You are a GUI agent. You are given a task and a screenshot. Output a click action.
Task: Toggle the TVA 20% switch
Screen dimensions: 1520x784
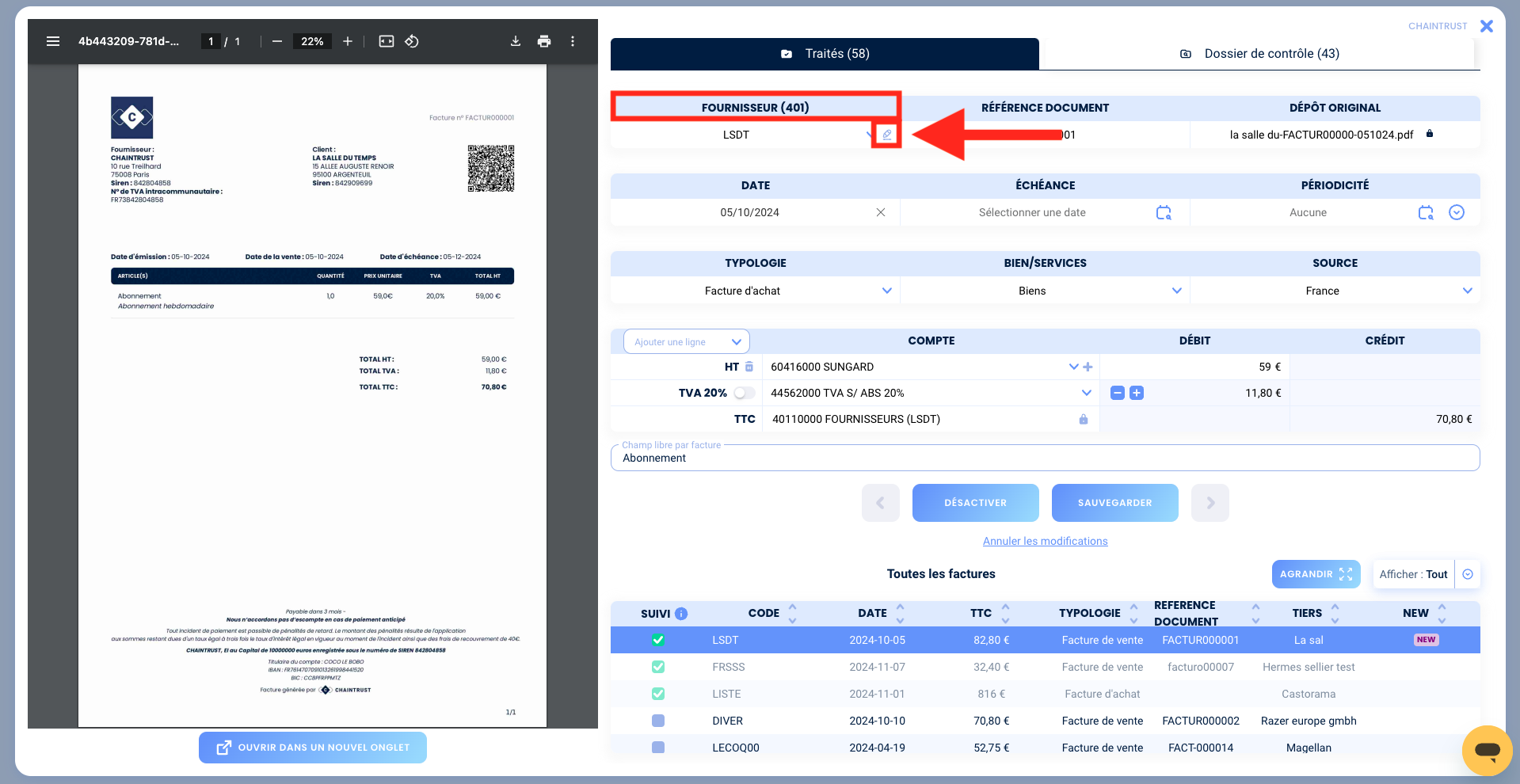744,393
